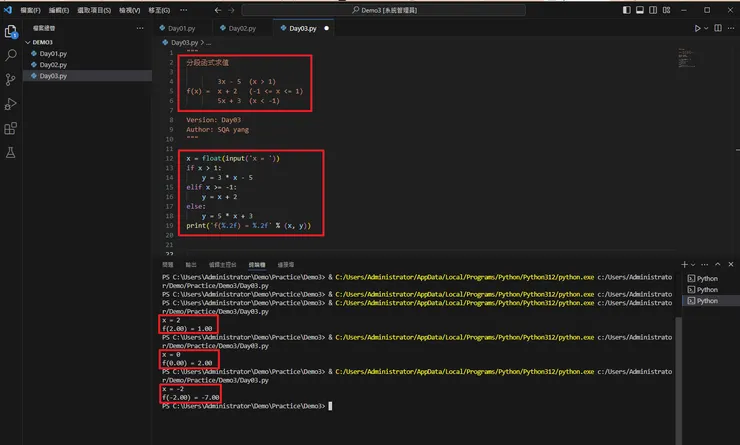Toggle the primary sidebar visibility
Screen dimensions: 740x445
(626, 9)
